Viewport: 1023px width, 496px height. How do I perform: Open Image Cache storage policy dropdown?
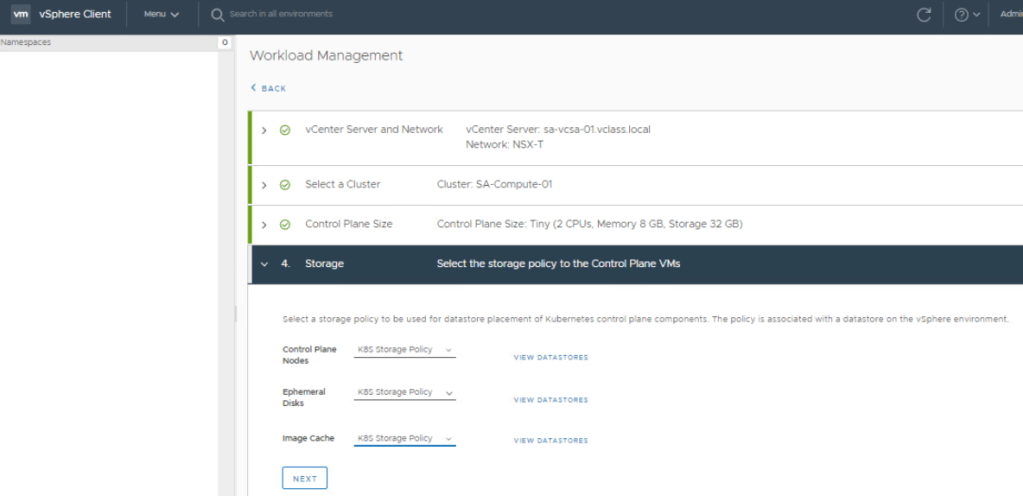click(x=404, y=439)
